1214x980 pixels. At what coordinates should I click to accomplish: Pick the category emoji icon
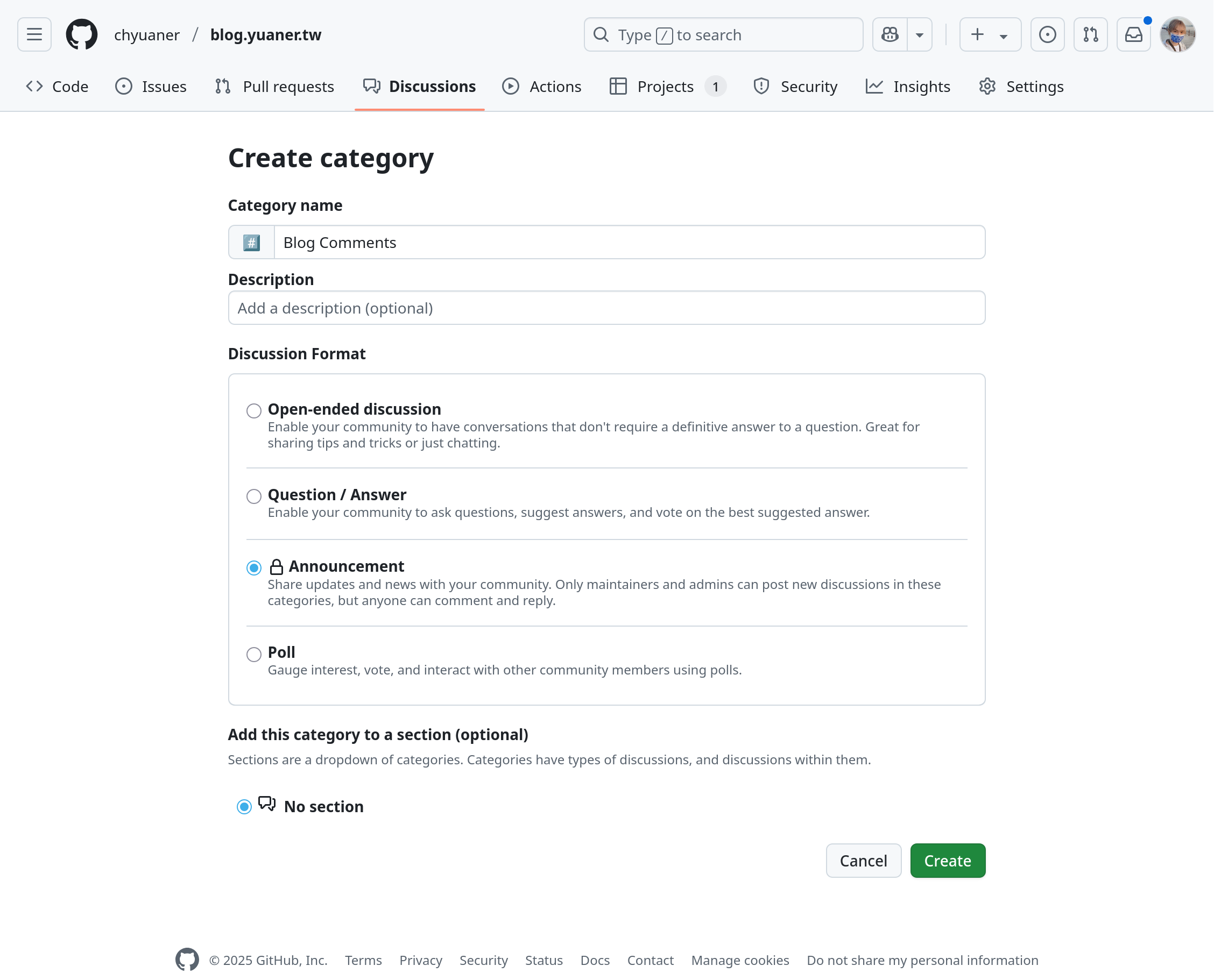point(251,243)
